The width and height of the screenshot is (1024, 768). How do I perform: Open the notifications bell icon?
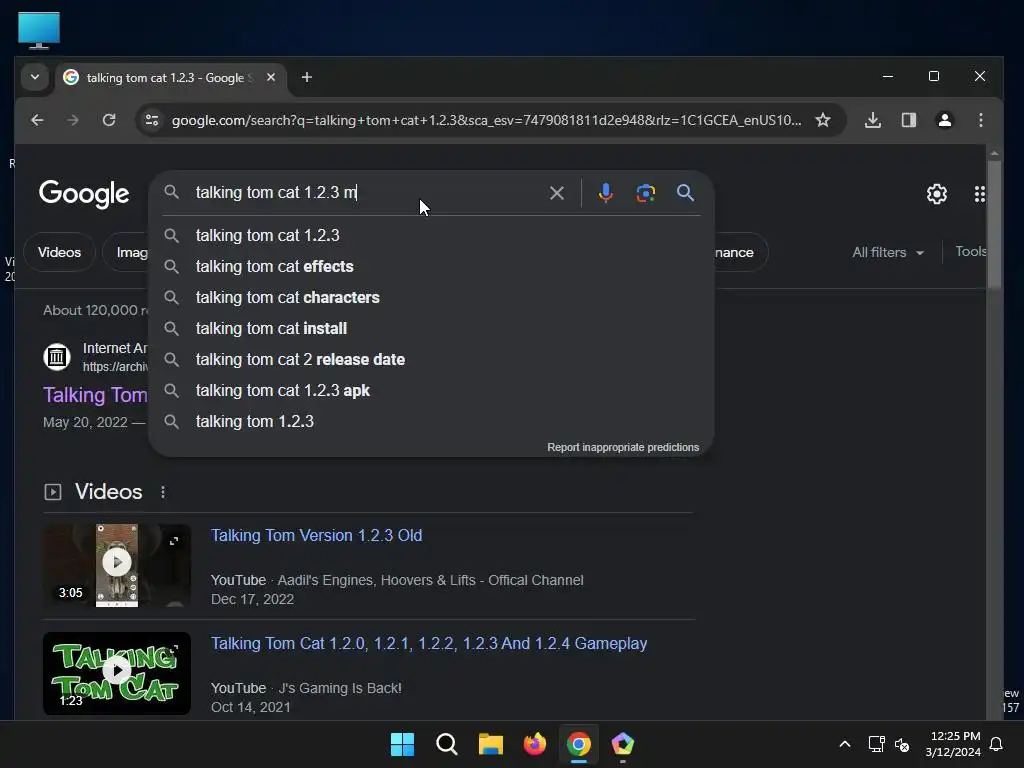pos(997,744)
